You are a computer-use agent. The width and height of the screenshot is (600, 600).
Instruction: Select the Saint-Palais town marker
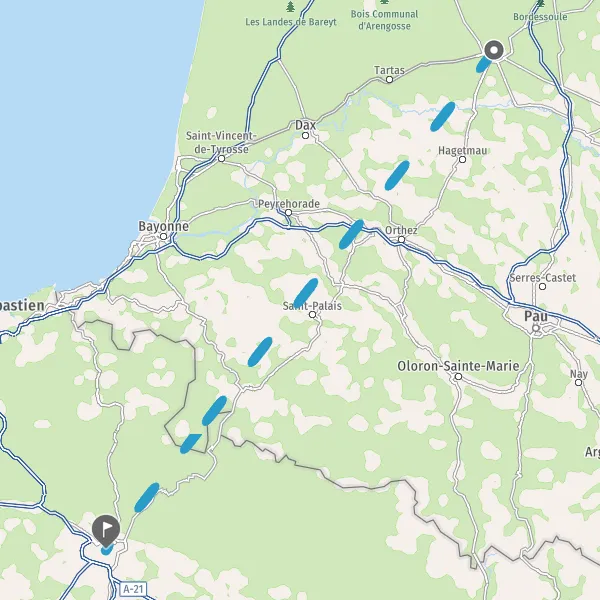click(x=312, y=315)
